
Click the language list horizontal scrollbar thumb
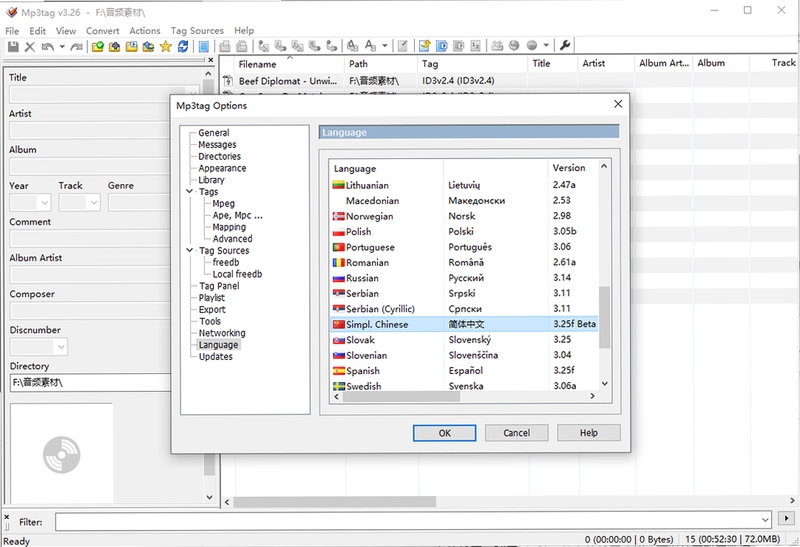[401, 396]
